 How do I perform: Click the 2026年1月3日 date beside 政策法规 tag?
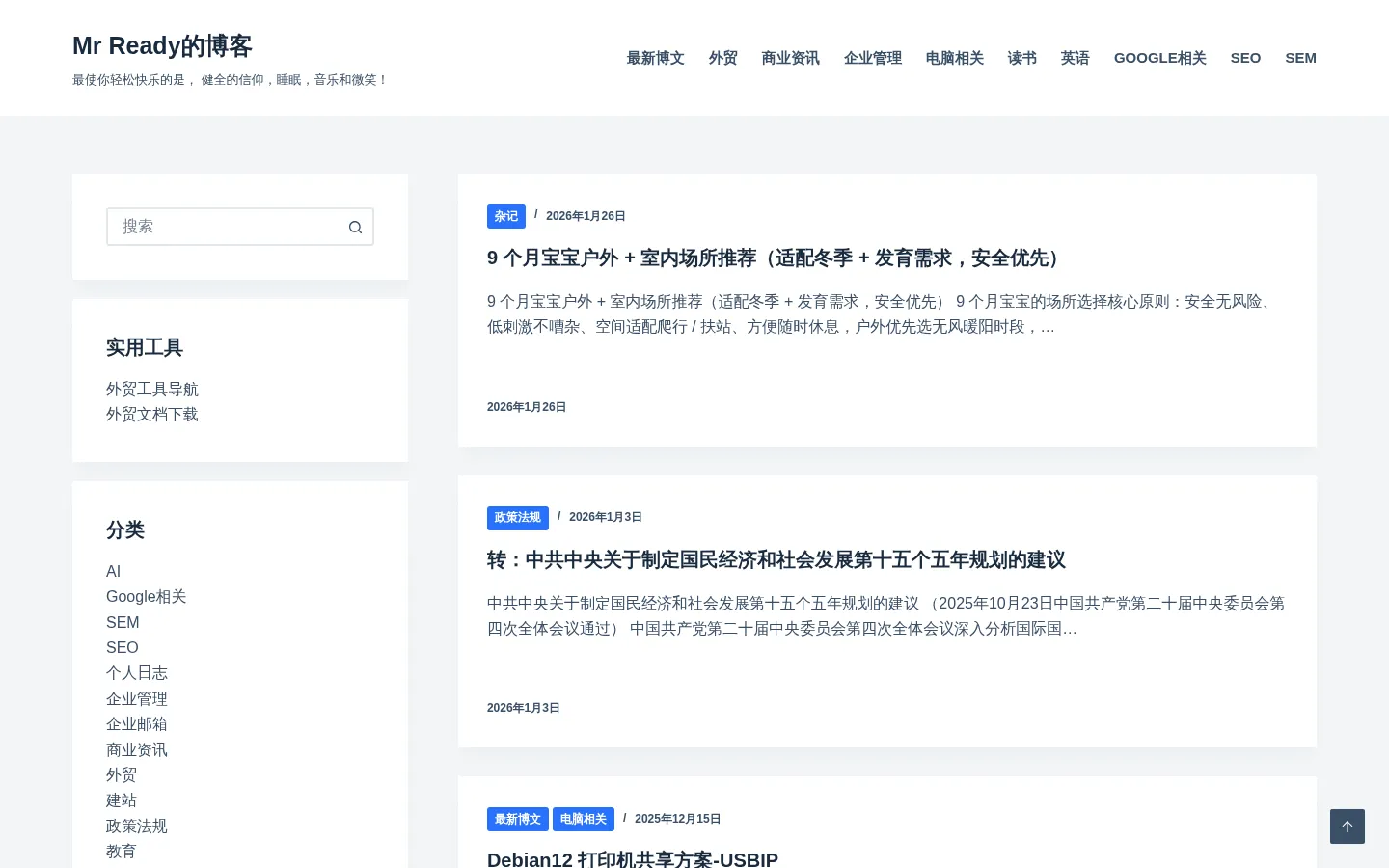606,517
